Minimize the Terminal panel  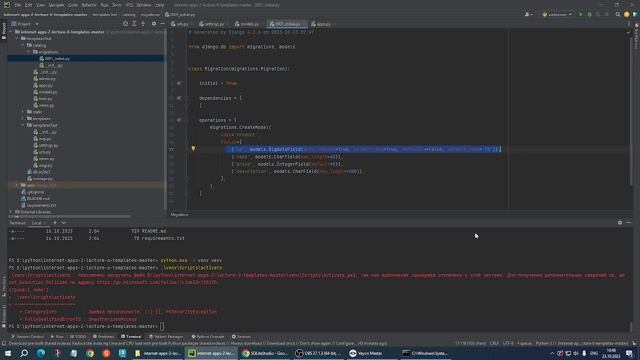pyautogui.click(x=629, y=223)
